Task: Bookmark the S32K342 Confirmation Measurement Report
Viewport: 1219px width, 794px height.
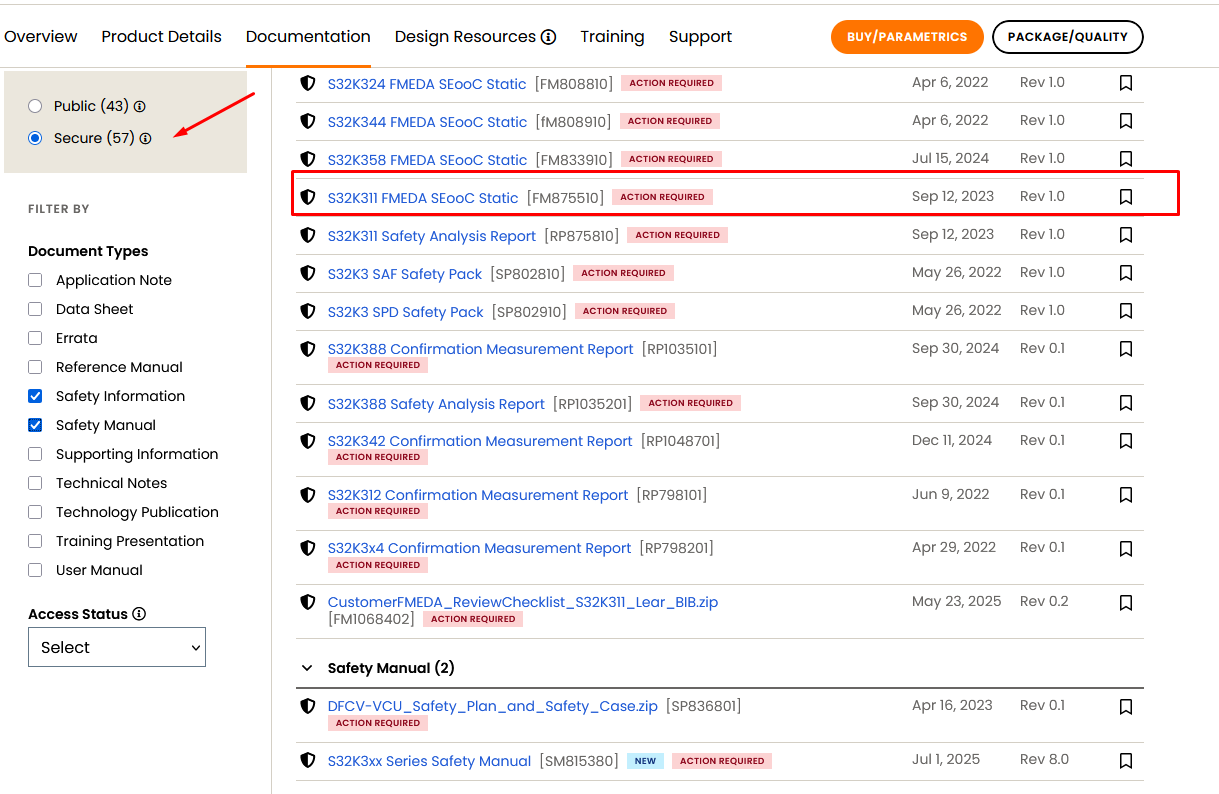Action: coord(1126,441)
